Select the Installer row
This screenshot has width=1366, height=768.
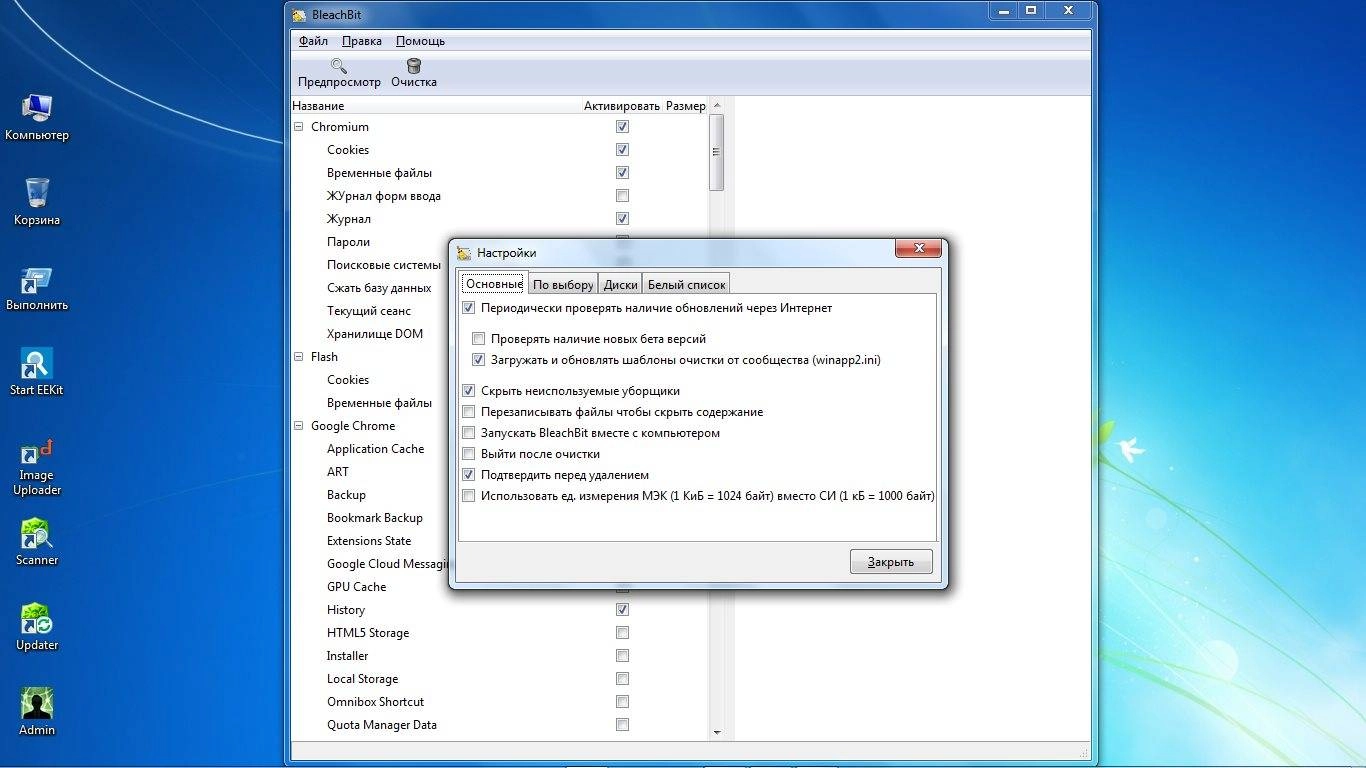click(x=347, y=656)
